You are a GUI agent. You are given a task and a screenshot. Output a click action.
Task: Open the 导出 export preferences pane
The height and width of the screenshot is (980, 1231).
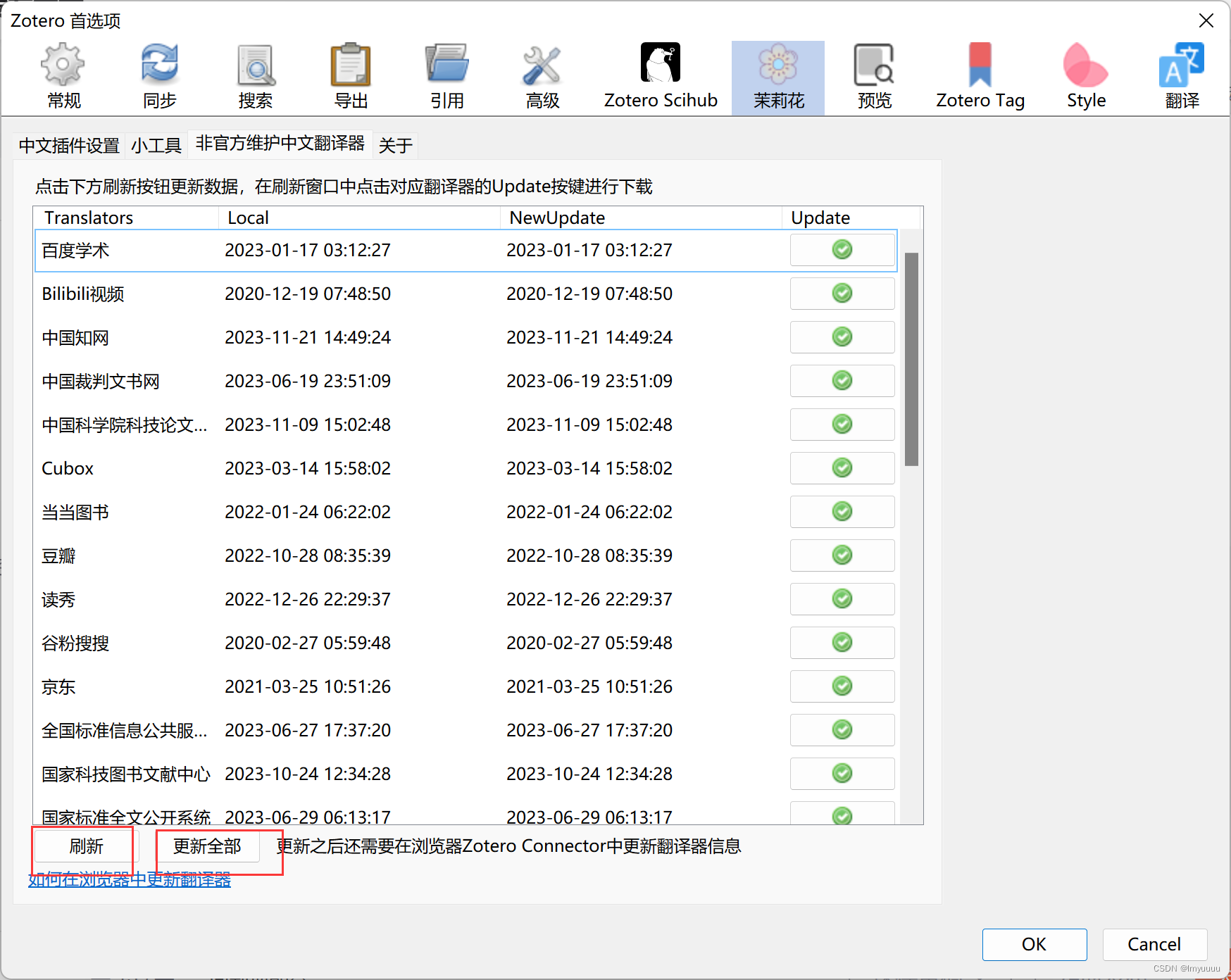pos(351,77)
